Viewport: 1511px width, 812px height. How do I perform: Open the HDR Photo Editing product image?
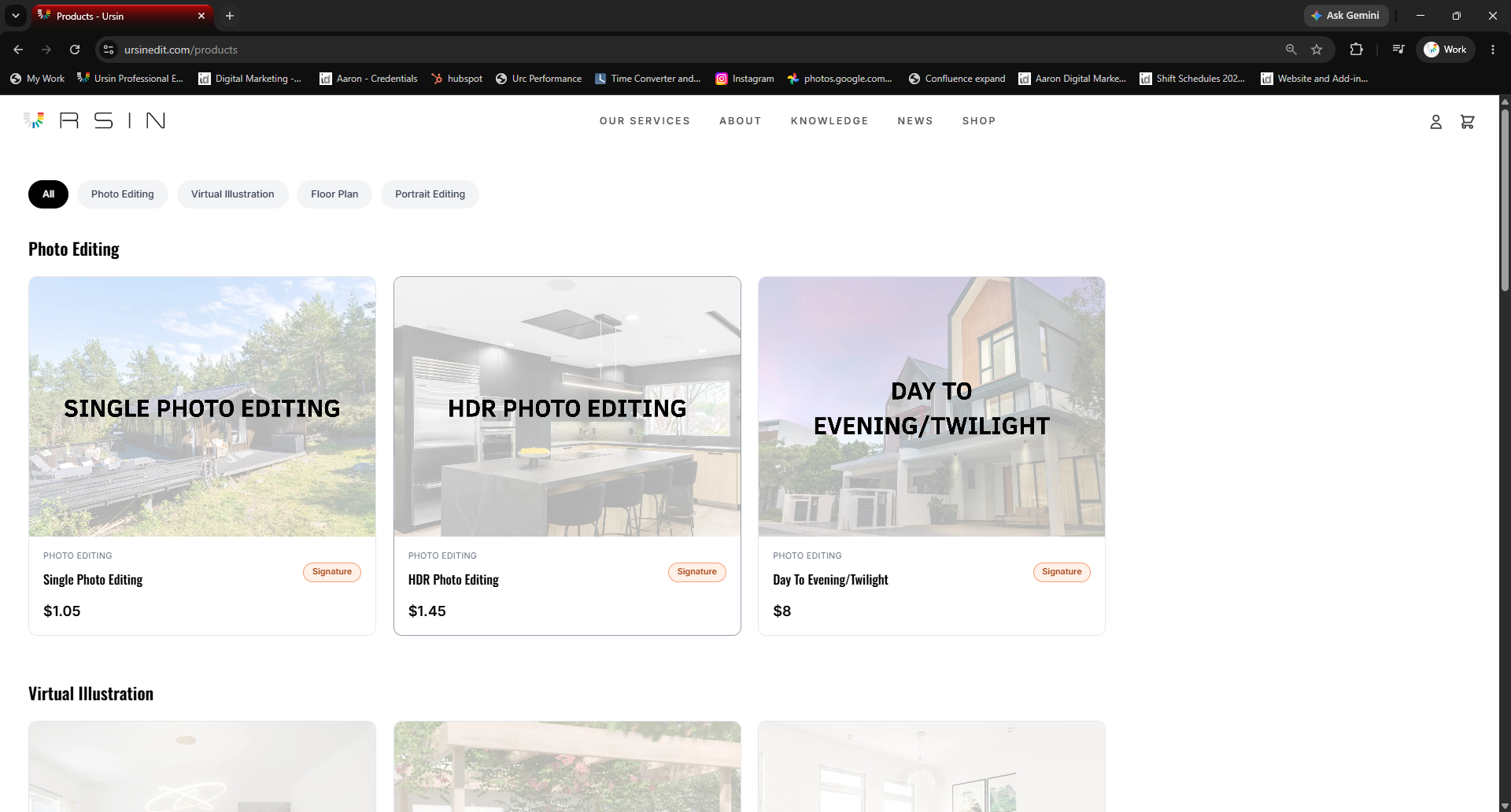pyautogui.click(x=567, y=407)
